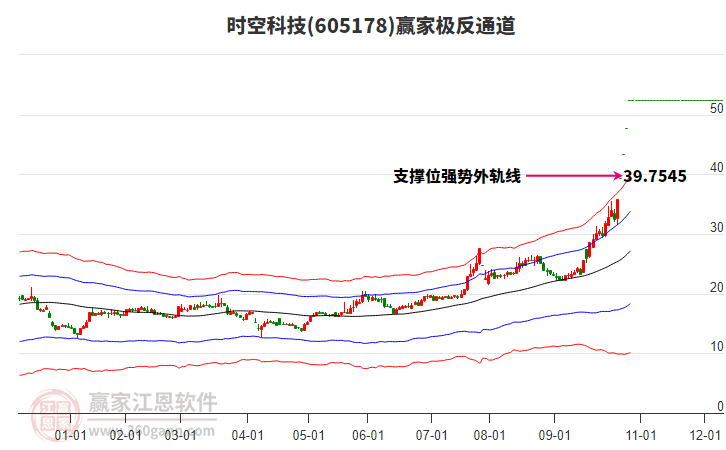Image resolution: width=726 pixels, height=450 pixels.
Task: Click the 支撑位强势外轨线 annotation text
Action: click(x=457, y=176)
